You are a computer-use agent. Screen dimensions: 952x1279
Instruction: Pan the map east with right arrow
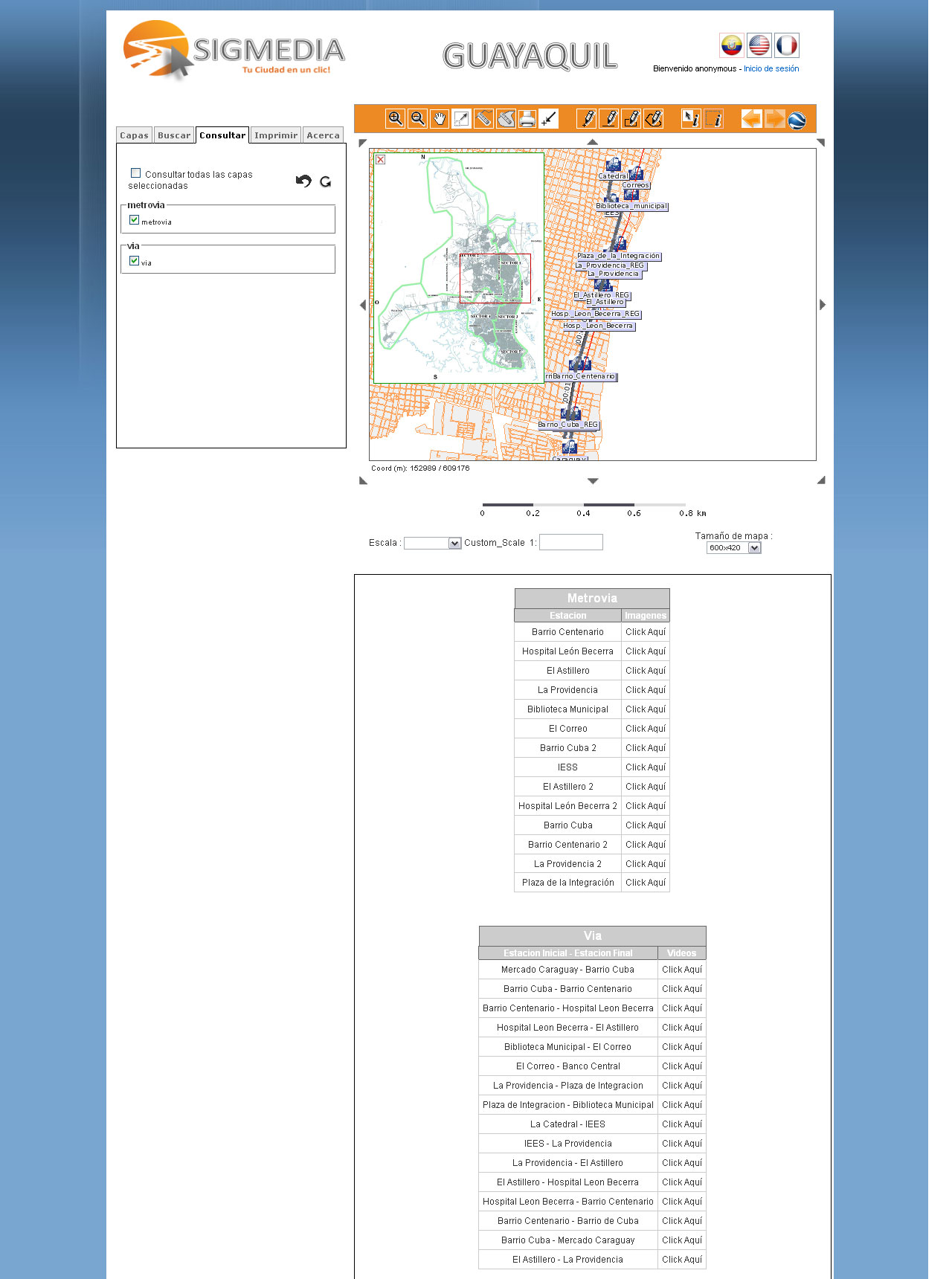823,305
